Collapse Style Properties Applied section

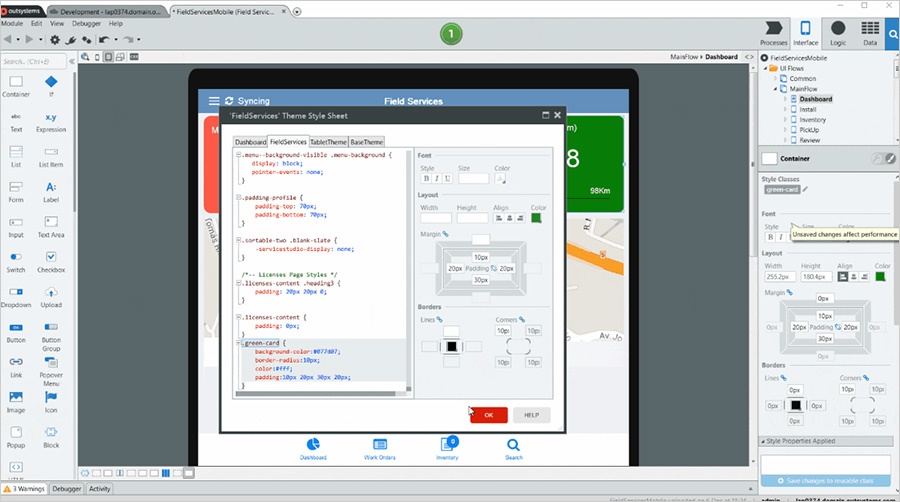click(763, 441)
